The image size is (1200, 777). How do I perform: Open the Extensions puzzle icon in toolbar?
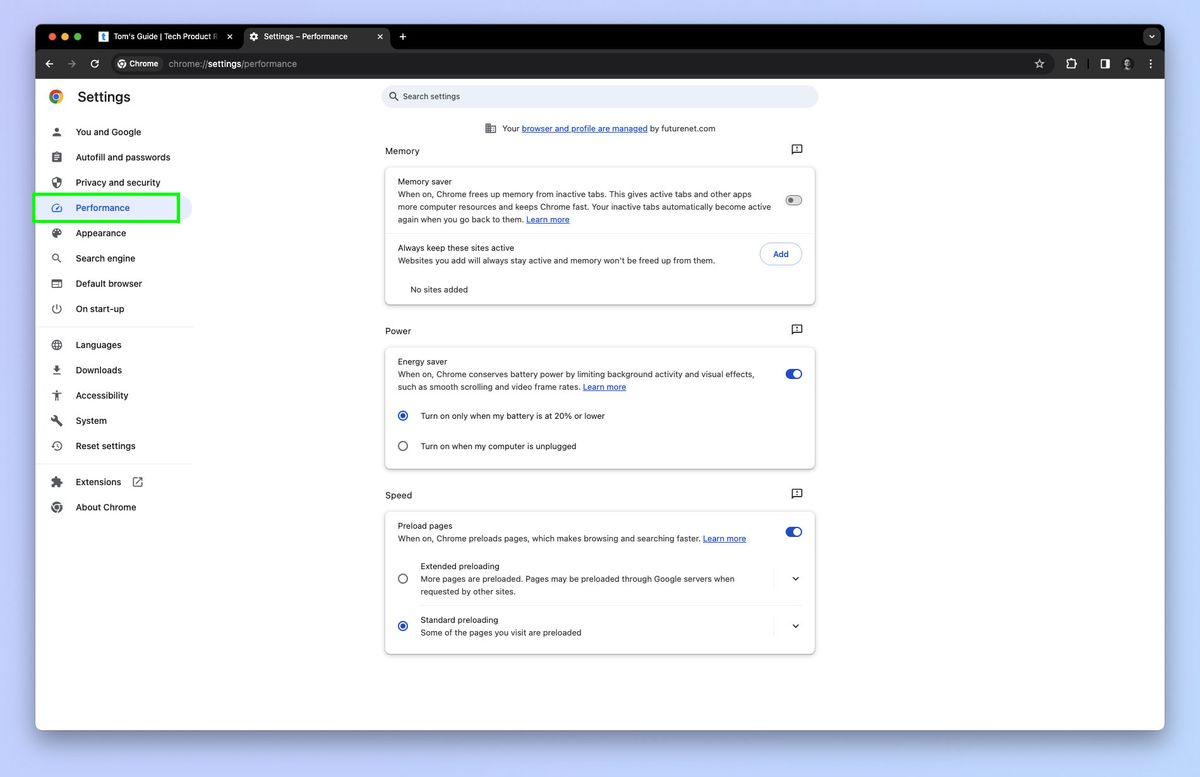coord(1071,63)
